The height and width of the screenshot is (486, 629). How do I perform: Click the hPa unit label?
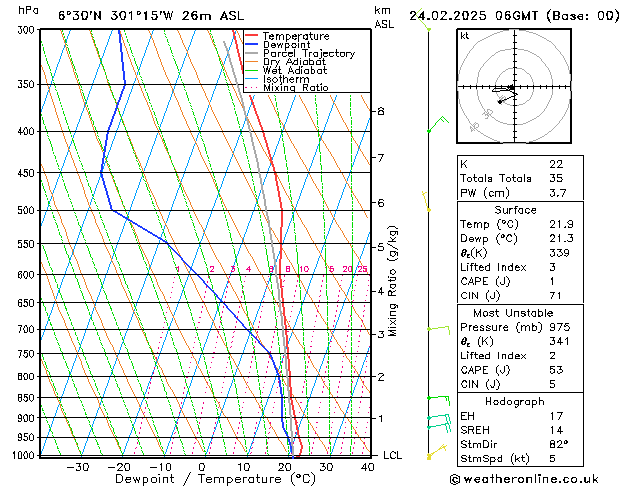coord(28,10)
